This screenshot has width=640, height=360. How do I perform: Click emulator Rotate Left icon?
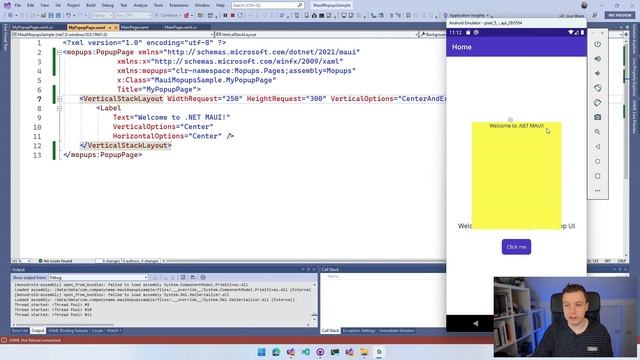pyautogui.click(x=598, y=88)
